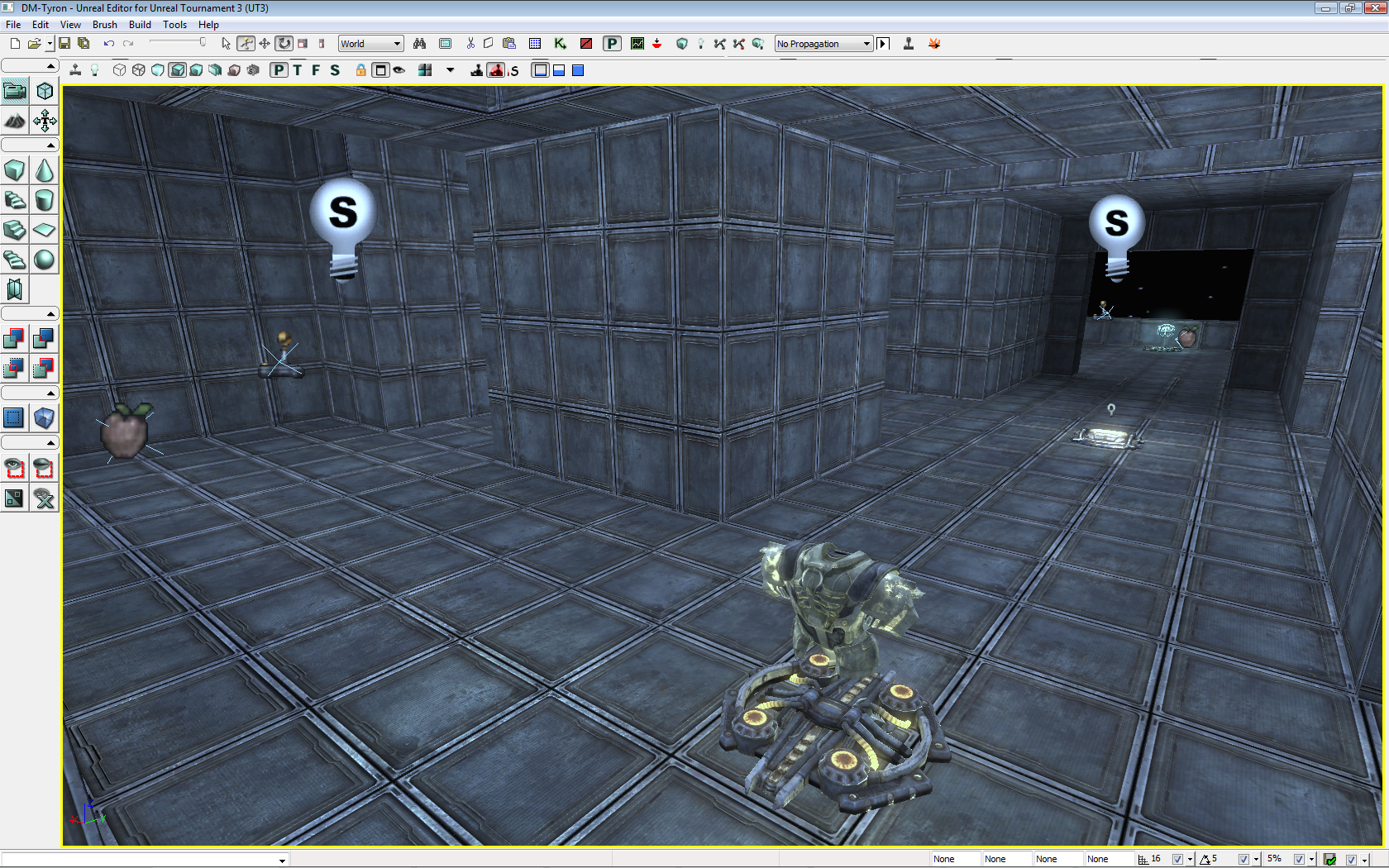
Task: Open the No Propagation dropdown
Action: tap(823, 44)
